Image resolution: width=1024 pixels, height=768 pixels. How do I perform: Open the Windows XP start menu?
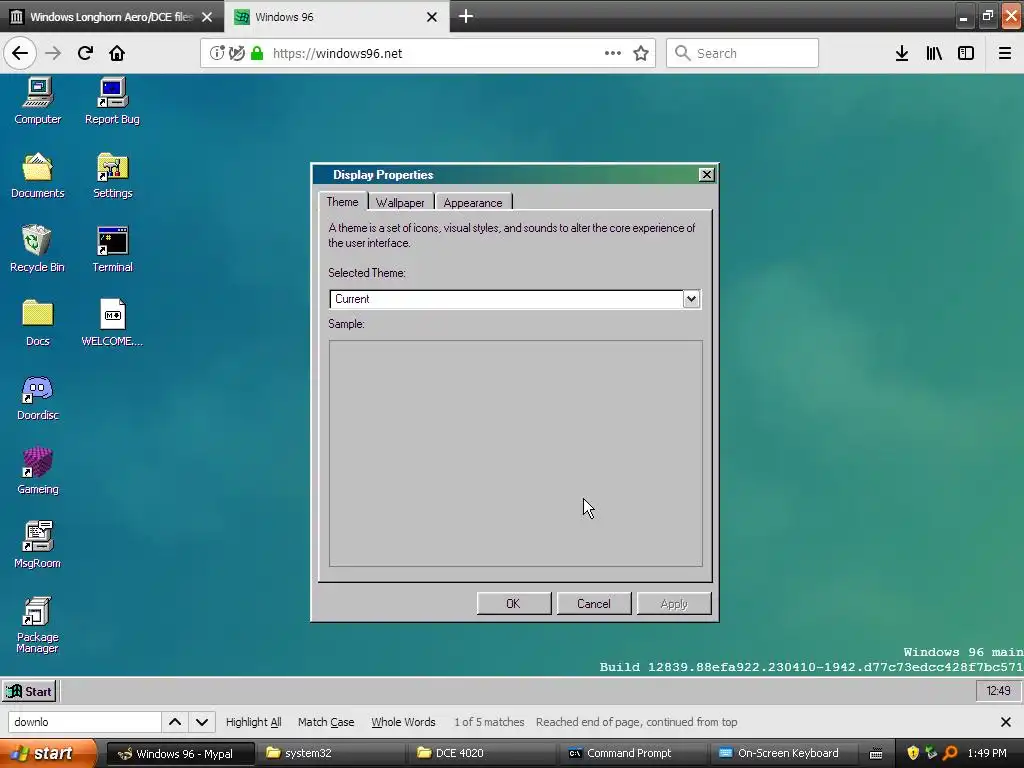[x=47, y=753]
